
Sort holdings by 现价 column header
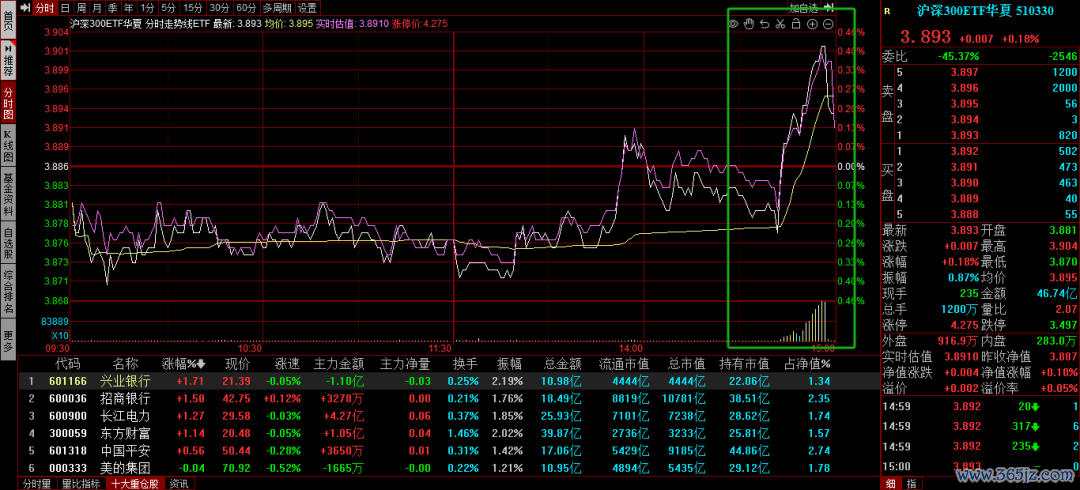pos(239,364)
